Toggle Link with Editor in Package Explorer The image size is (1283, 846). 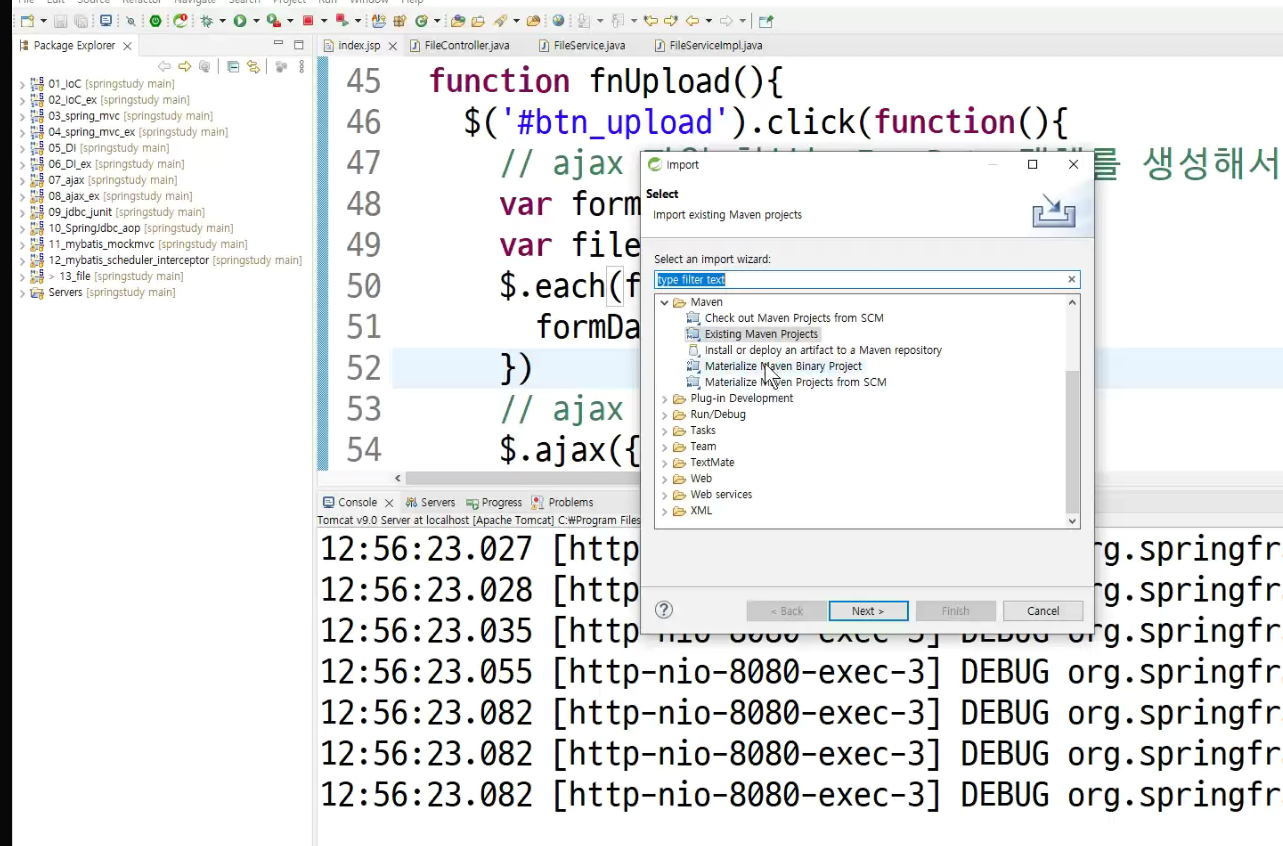tap(253, 67)
